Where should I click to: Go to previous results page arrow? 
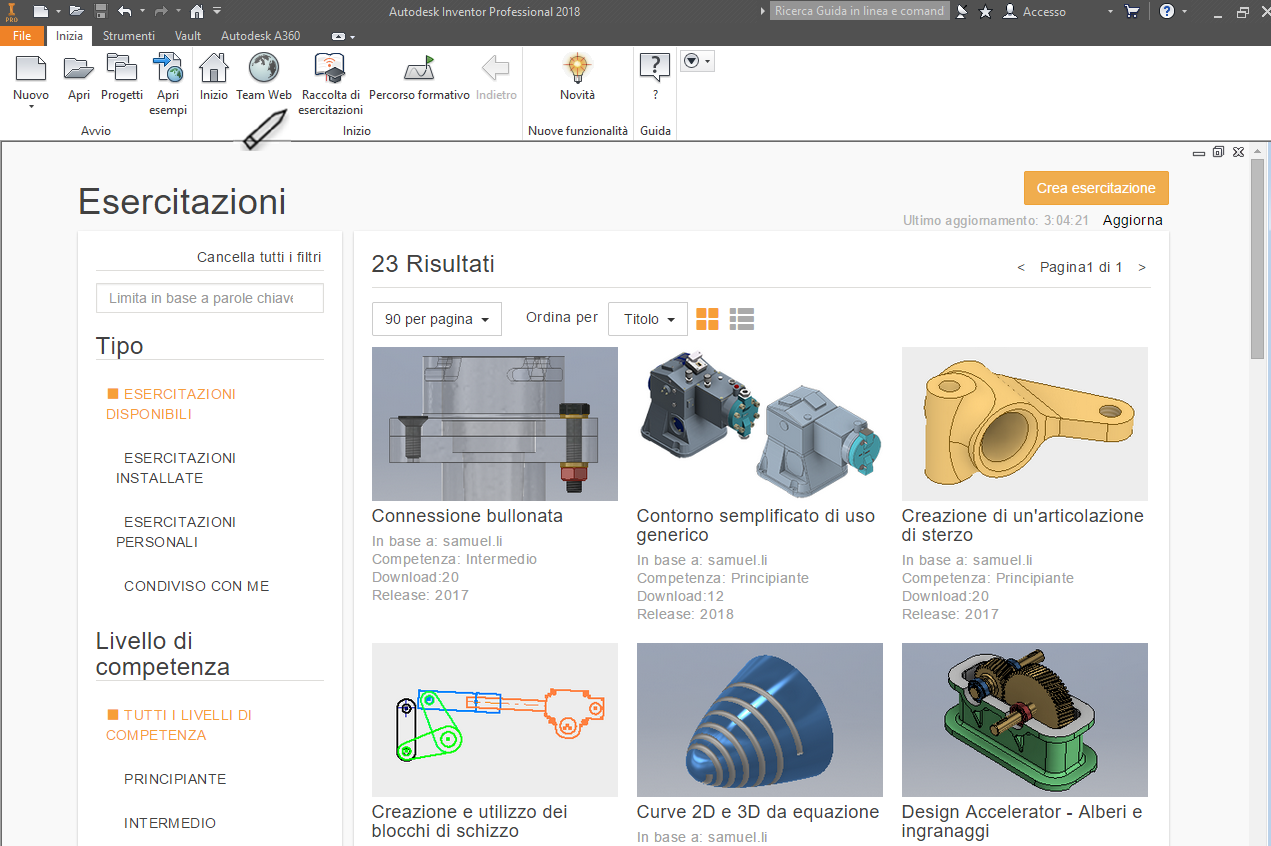pyautogui.click(x=1021, y=268)
